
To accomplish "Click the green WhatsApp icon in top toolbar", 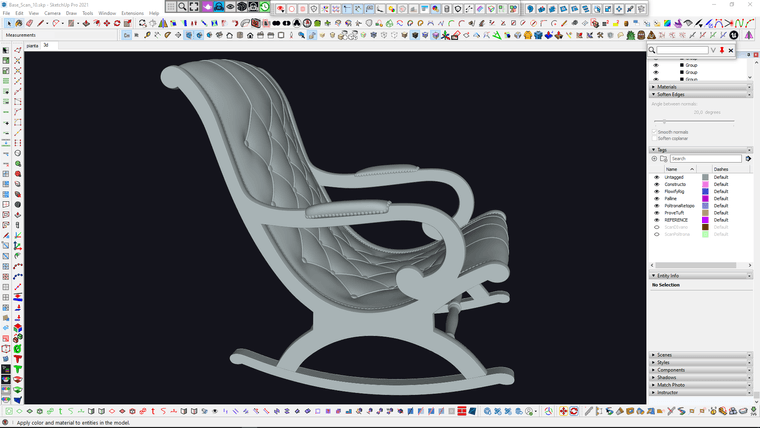I will [265, 6].
